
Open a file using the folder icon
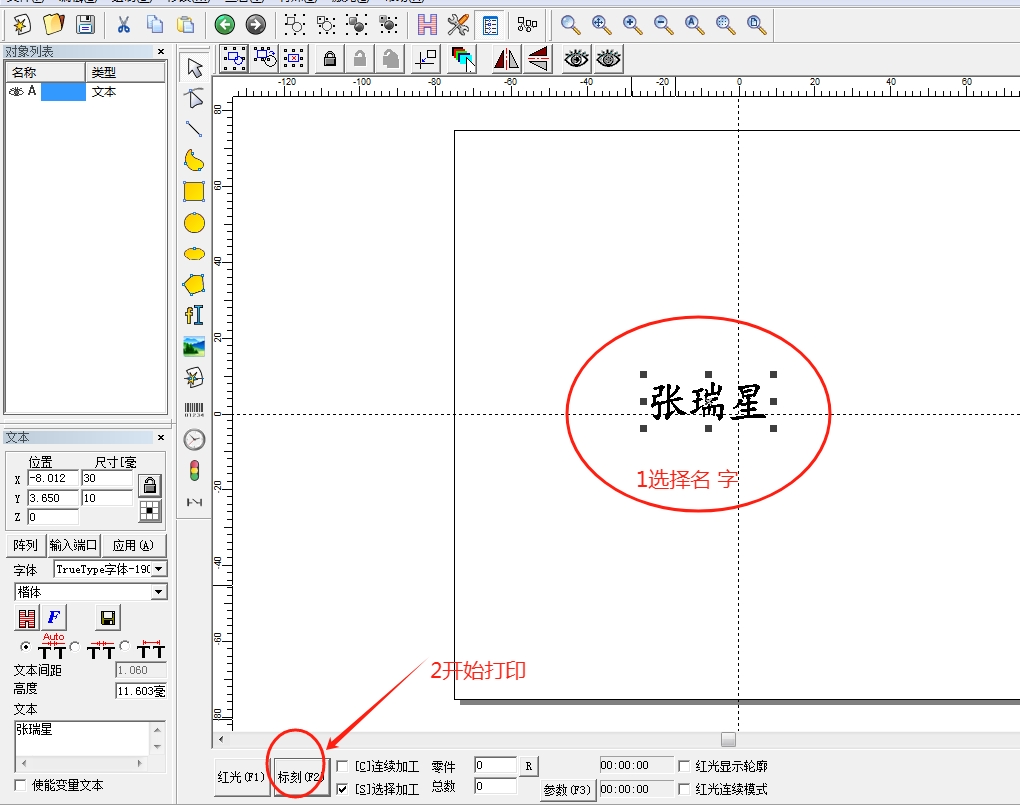point(53,25)
